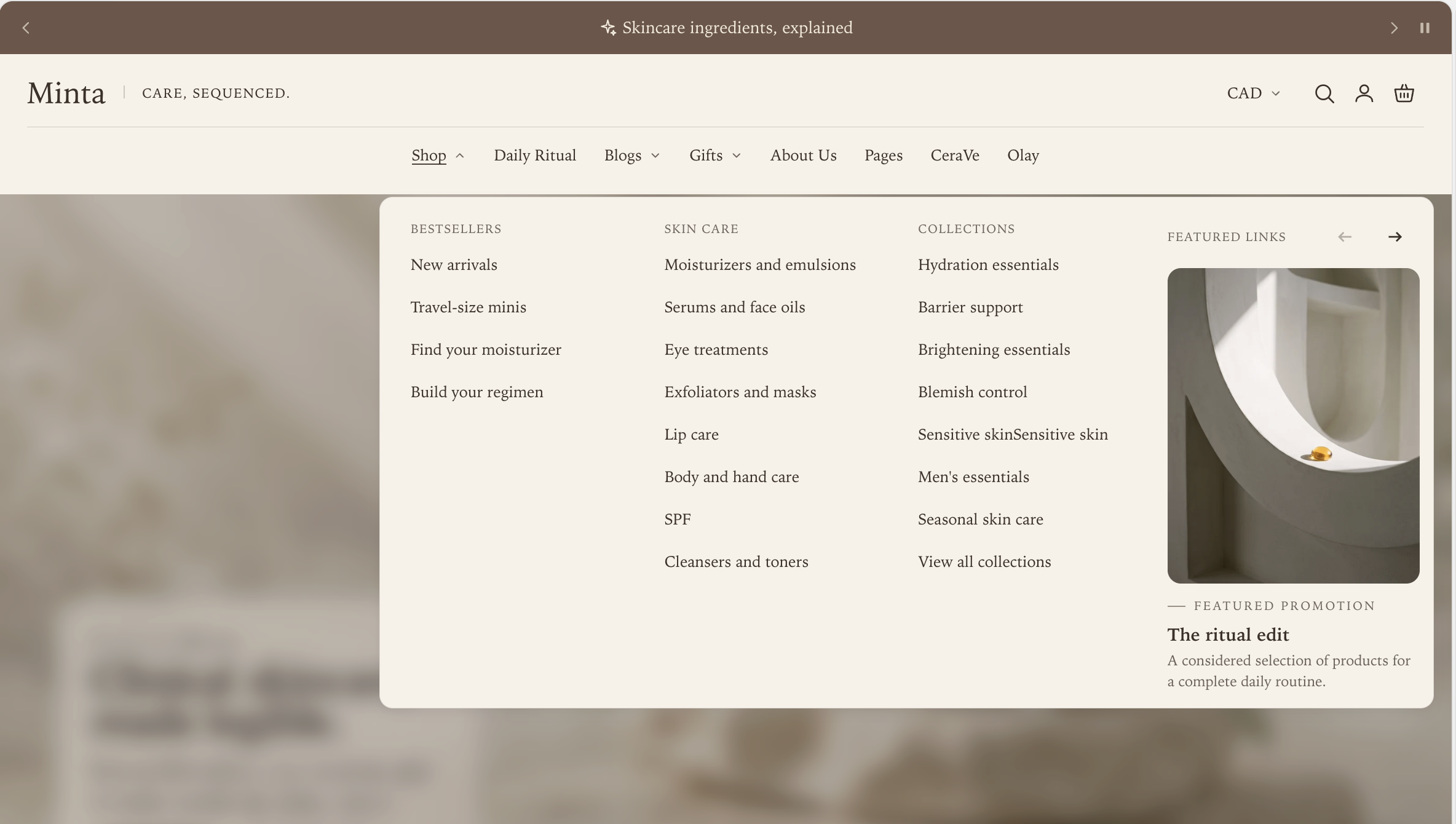Open About Us nav item
1456x824 pixels.
(803, 156)
